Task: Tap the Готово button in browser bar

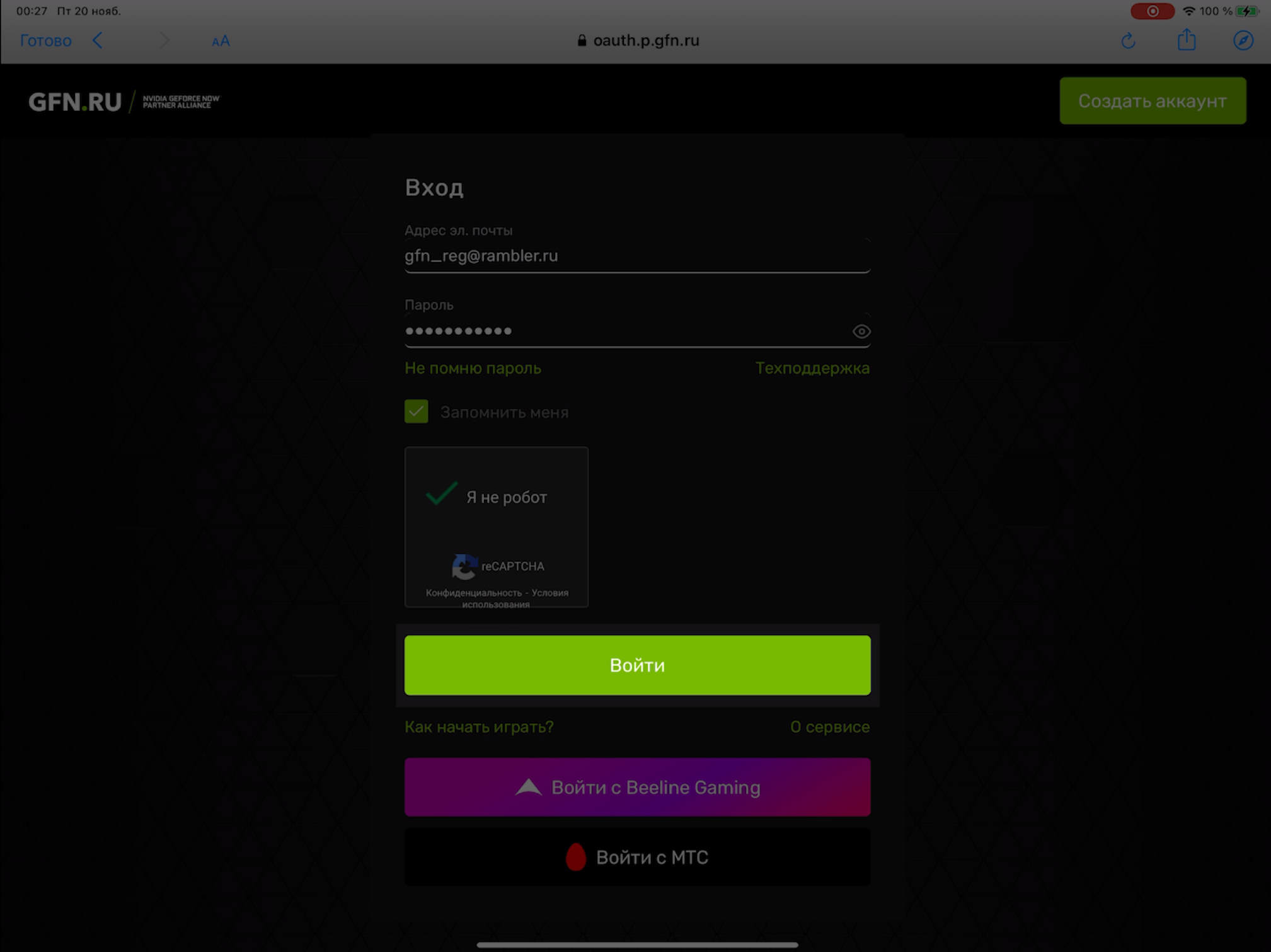Action: pos(45,41)
